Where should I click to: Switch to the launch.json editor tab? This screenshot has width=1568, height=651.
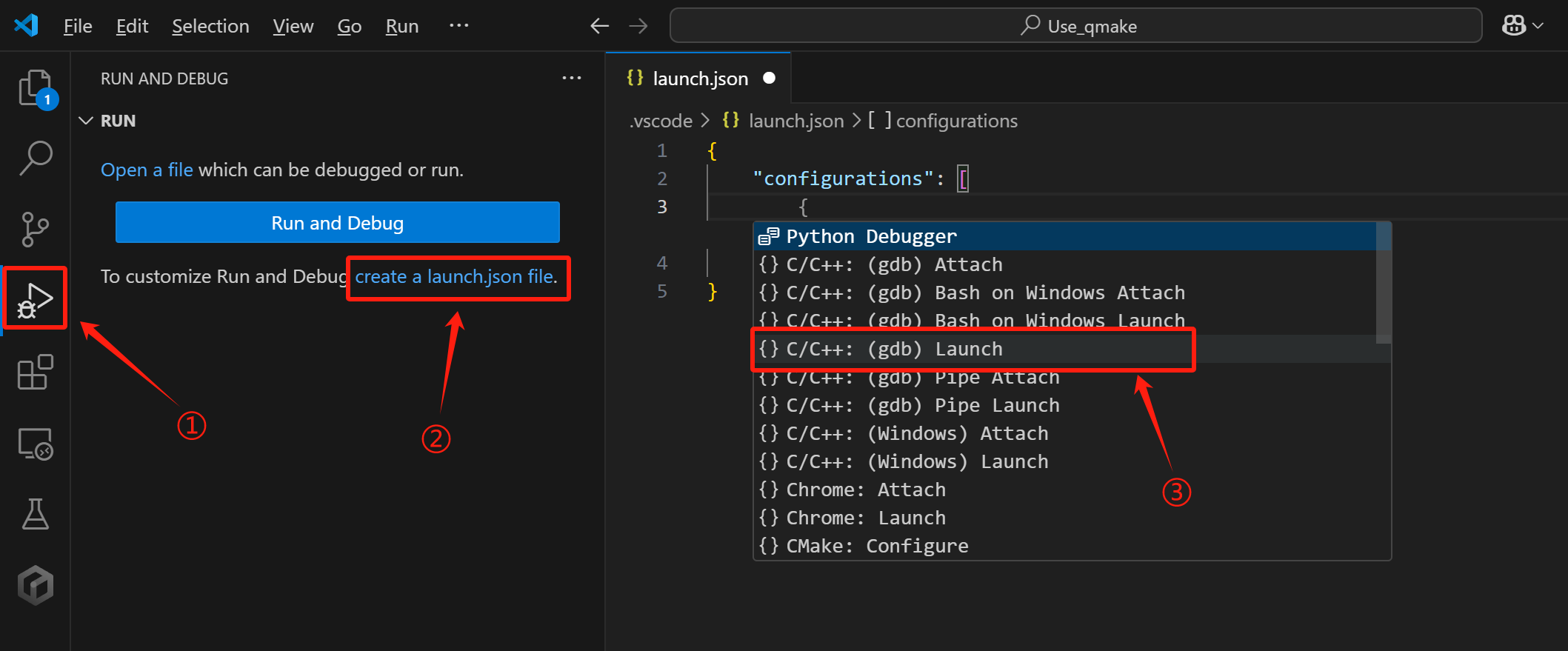point(699,79)
